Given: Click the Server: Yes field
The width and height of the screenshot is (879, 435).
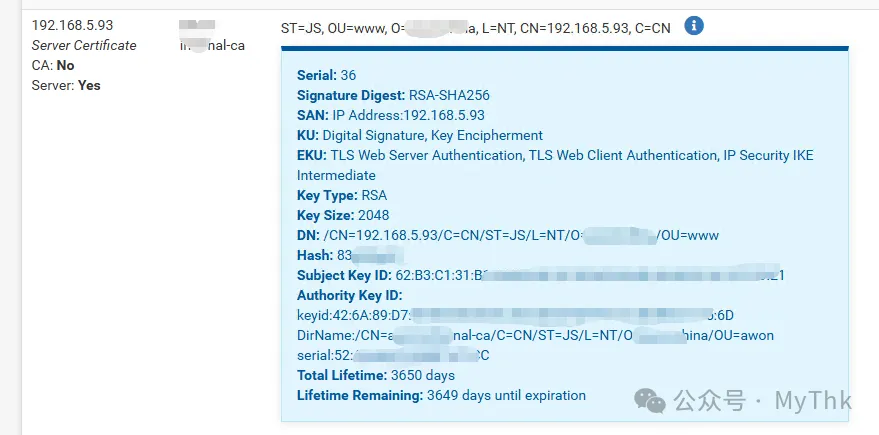Looking at the screenshot, I should click(x=66, y=86).
